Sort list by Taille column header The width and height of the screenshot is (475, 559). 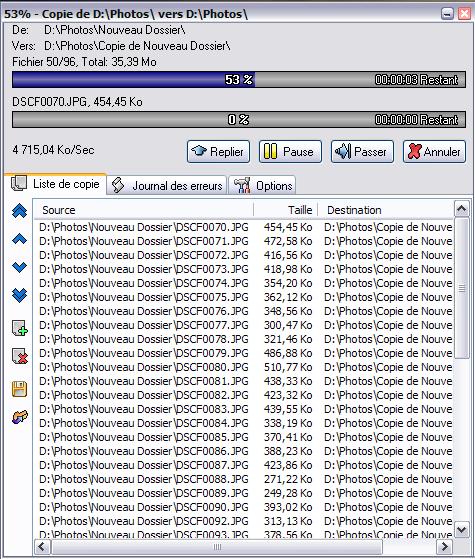pos(286,210)
